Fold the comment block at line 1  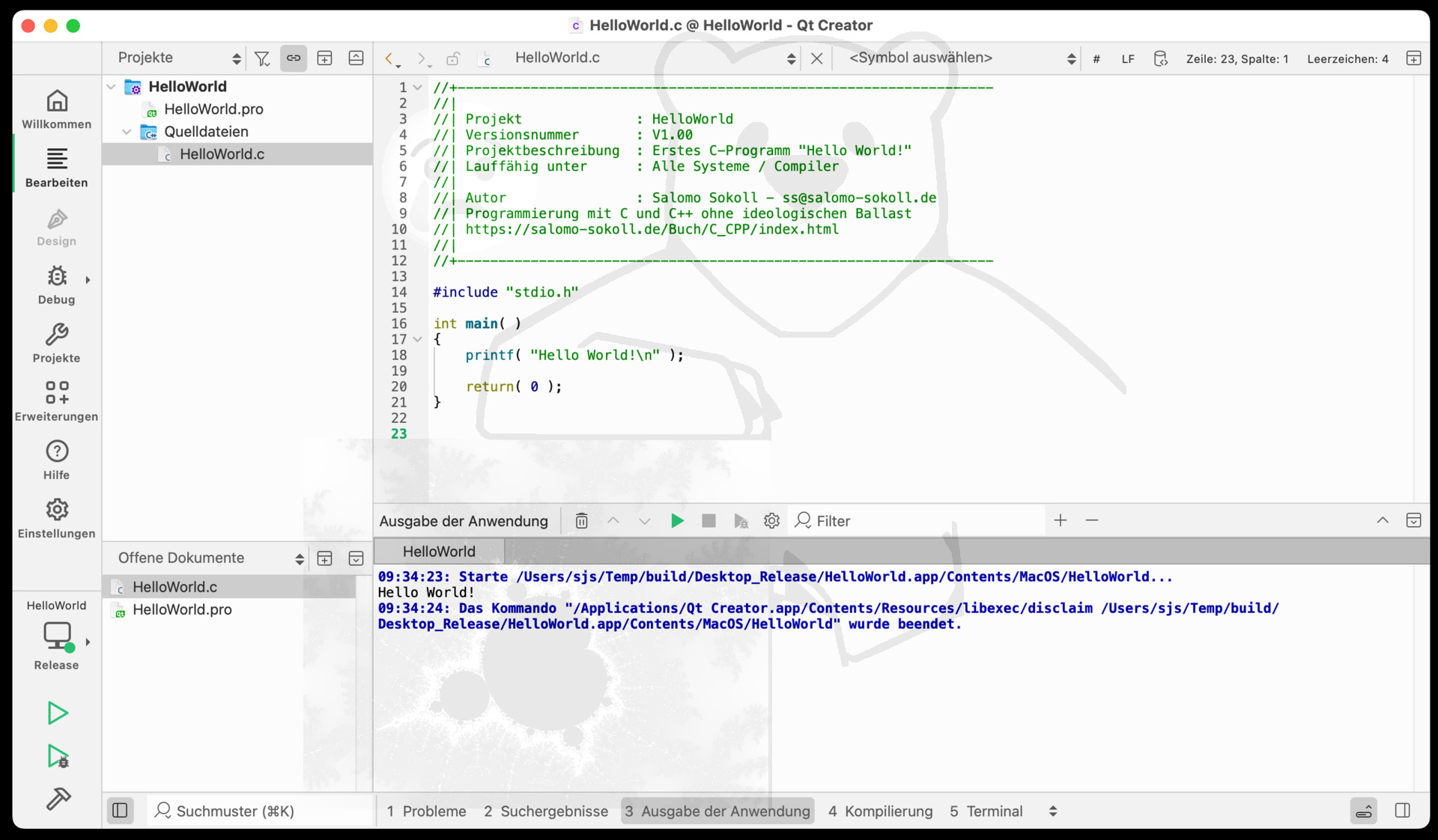[418, 88]
